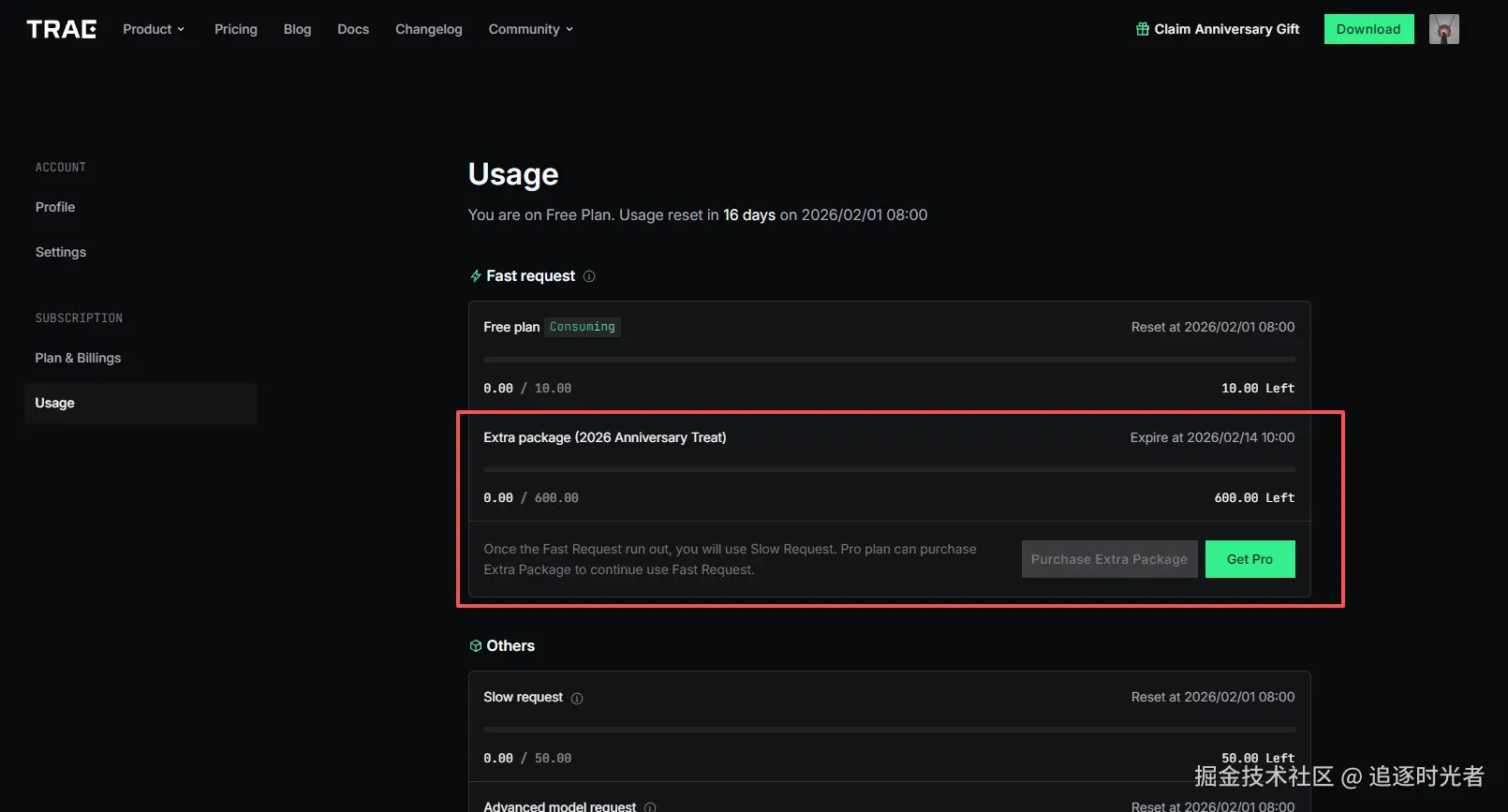
Task: Click the Fast request info icon
Action: point(589,276)
